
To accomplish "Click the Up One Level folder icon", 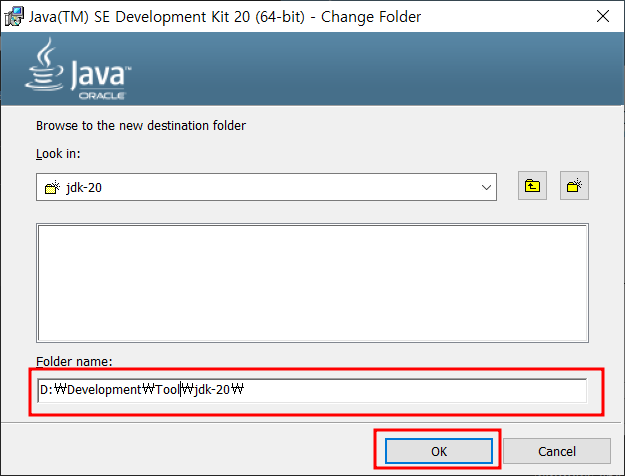I will [532, 186].
